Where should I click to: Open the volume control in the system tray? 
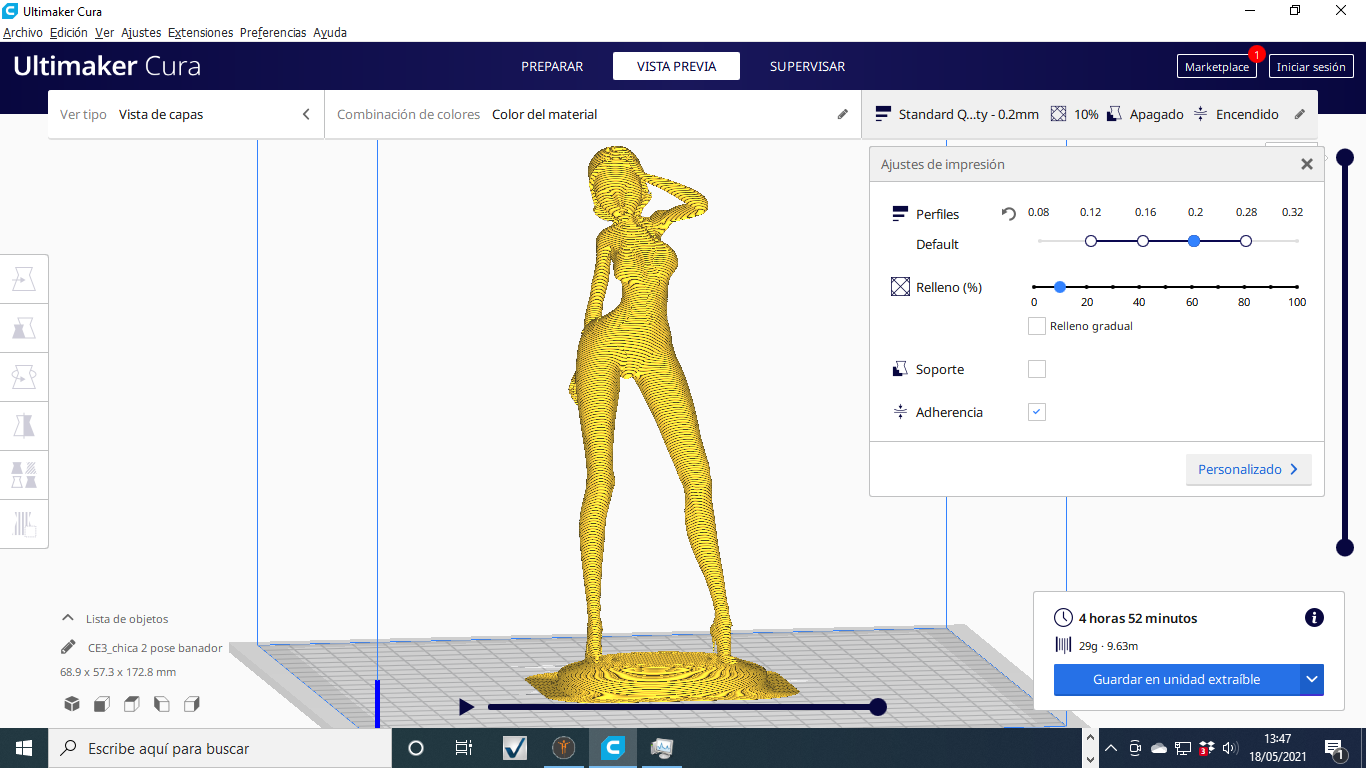(x=1231, y=748)
